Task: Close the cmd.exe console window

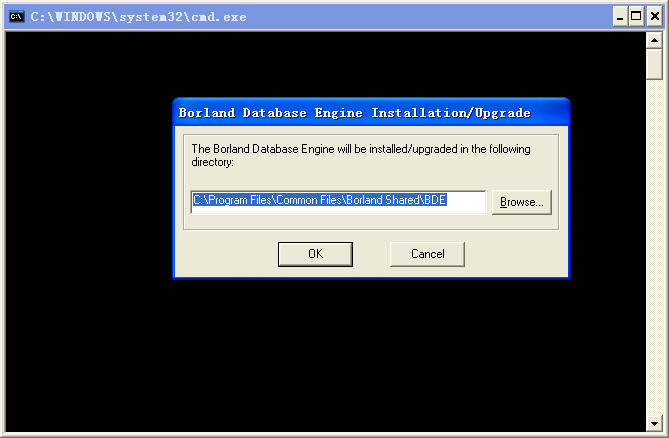Action: pyautogui.click(x=654, y=17)
